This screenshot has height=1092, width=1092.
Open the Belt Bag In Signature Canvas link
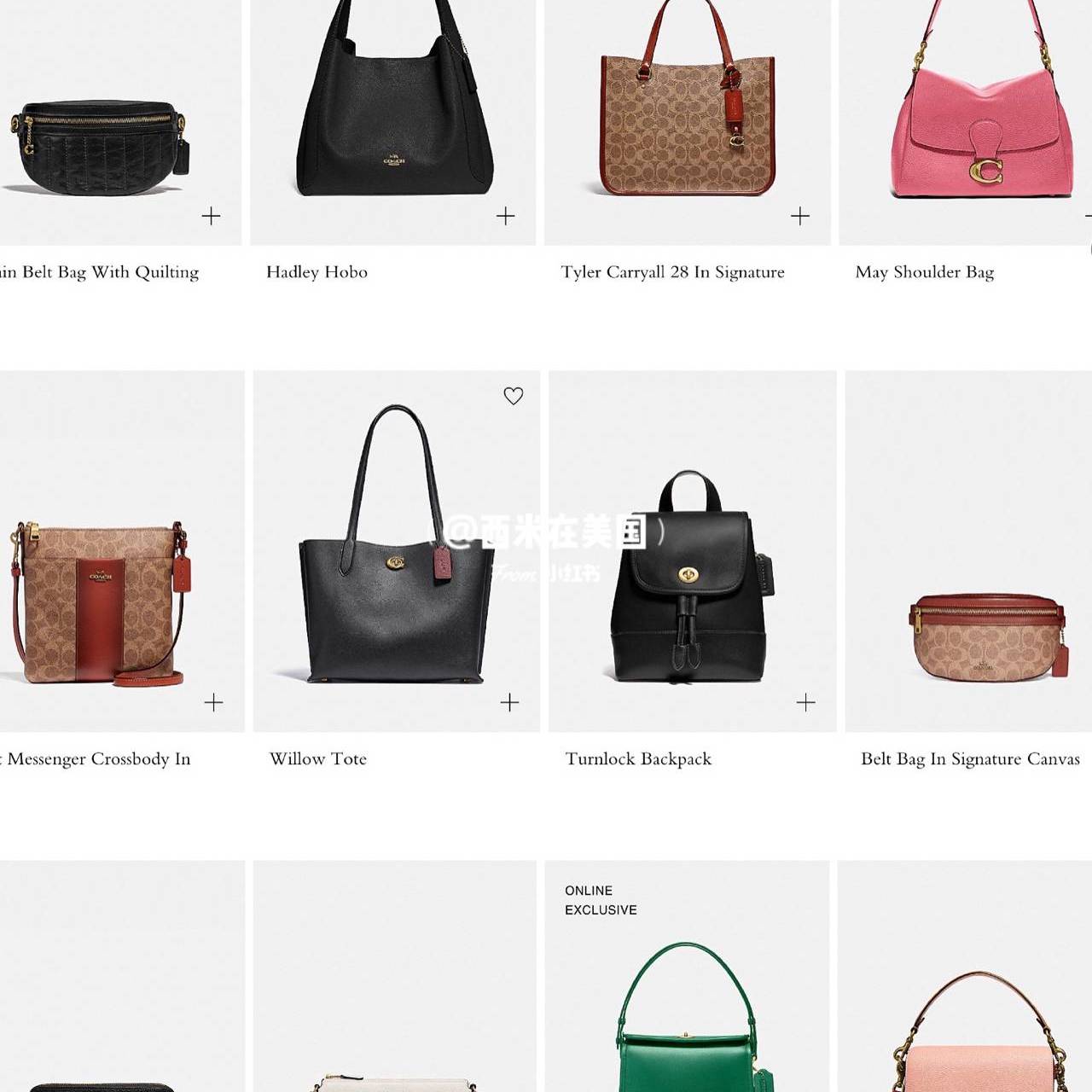pos(970,759)
